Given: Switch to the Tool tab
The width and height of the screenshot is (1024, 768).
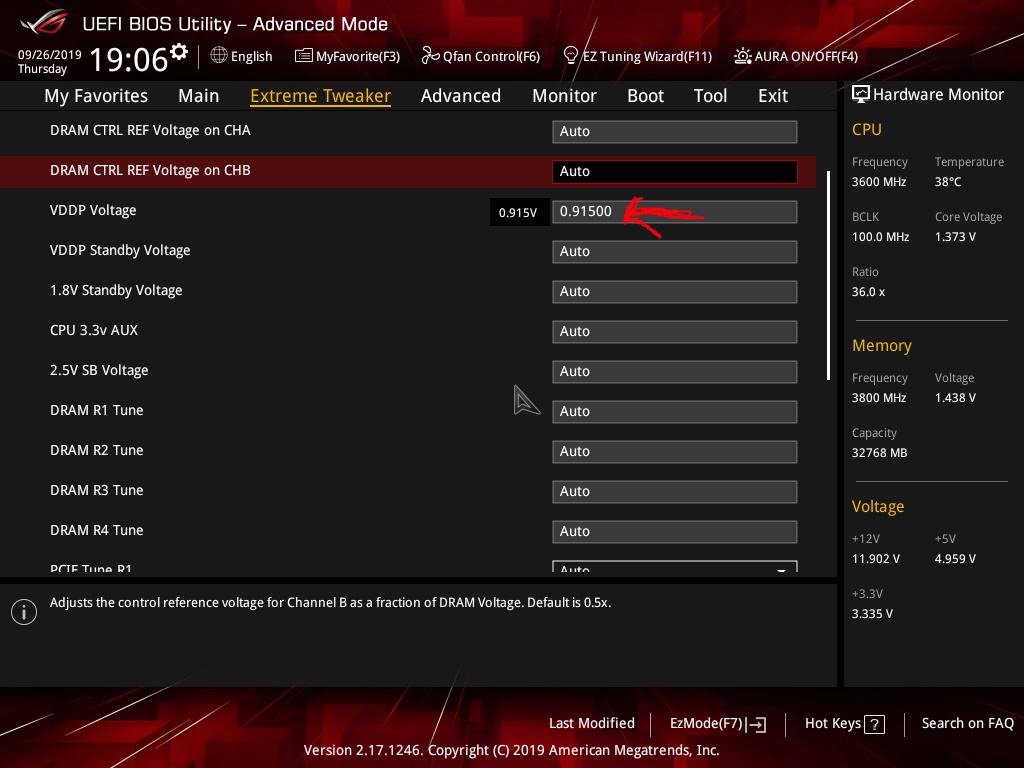Looking at the screenshot, I should [x=711, y=96].
